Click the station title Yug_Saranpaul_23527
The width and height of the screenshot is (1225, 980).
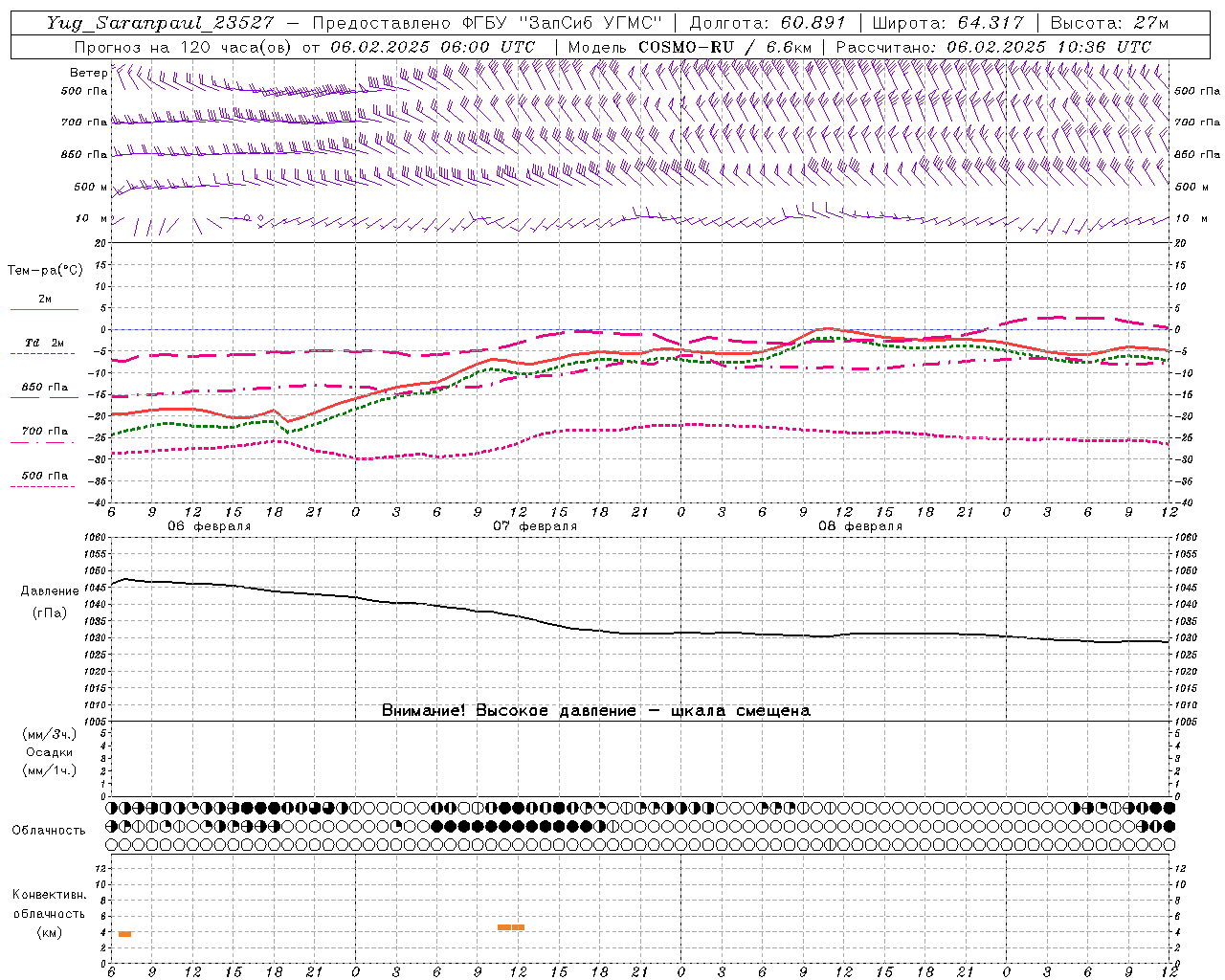pos(162,23)
